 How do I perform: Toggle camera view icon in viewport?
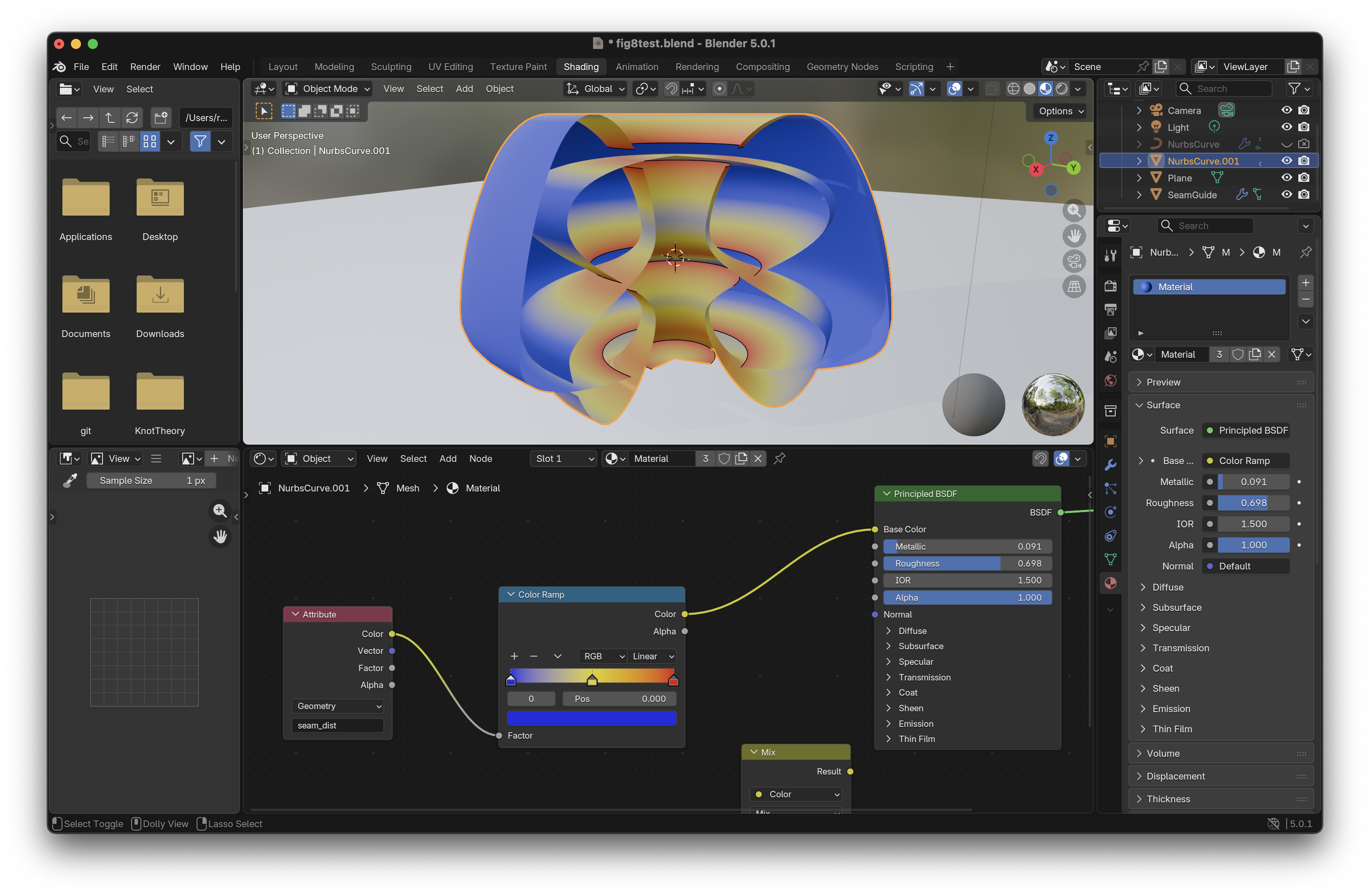point(1074,261)
